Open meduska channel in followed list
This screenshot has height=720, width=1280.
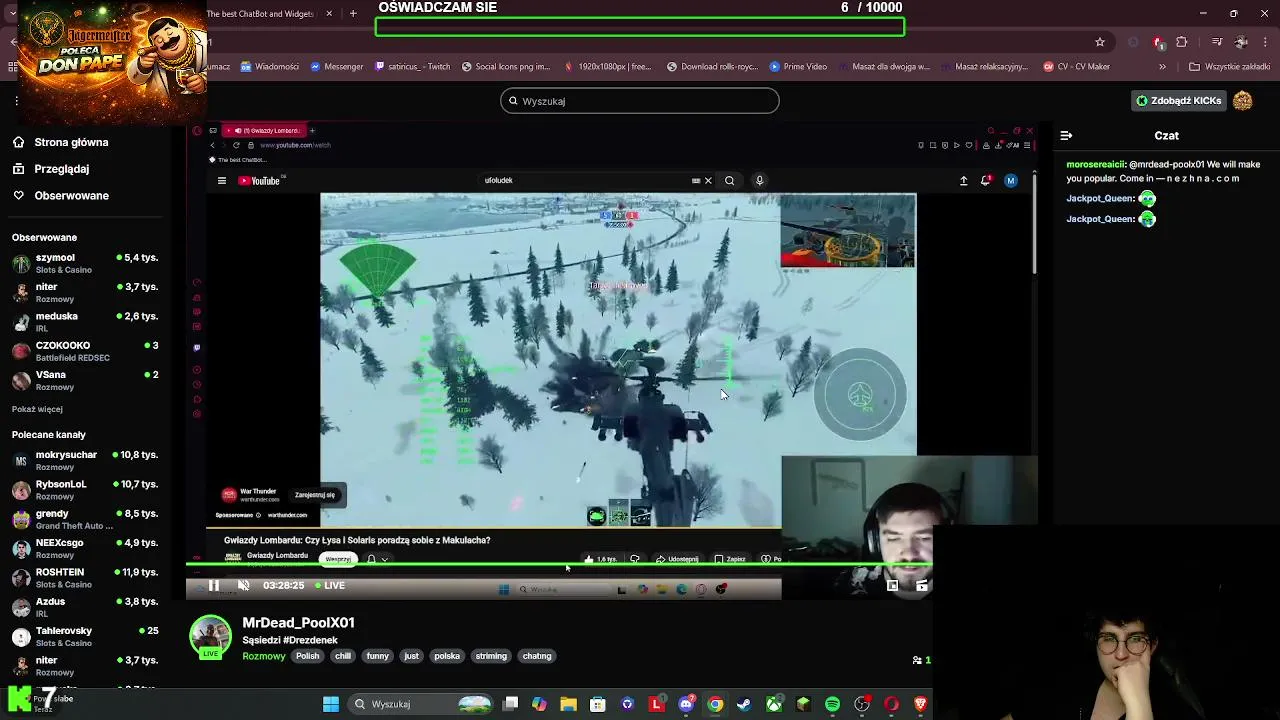[85, 322]
